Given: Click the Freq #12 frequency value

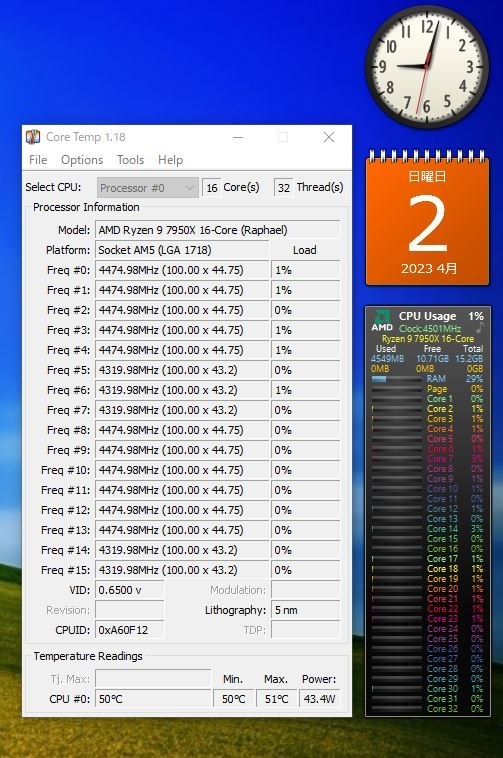Looking at the screenshot, I should (x=182, y=510).
